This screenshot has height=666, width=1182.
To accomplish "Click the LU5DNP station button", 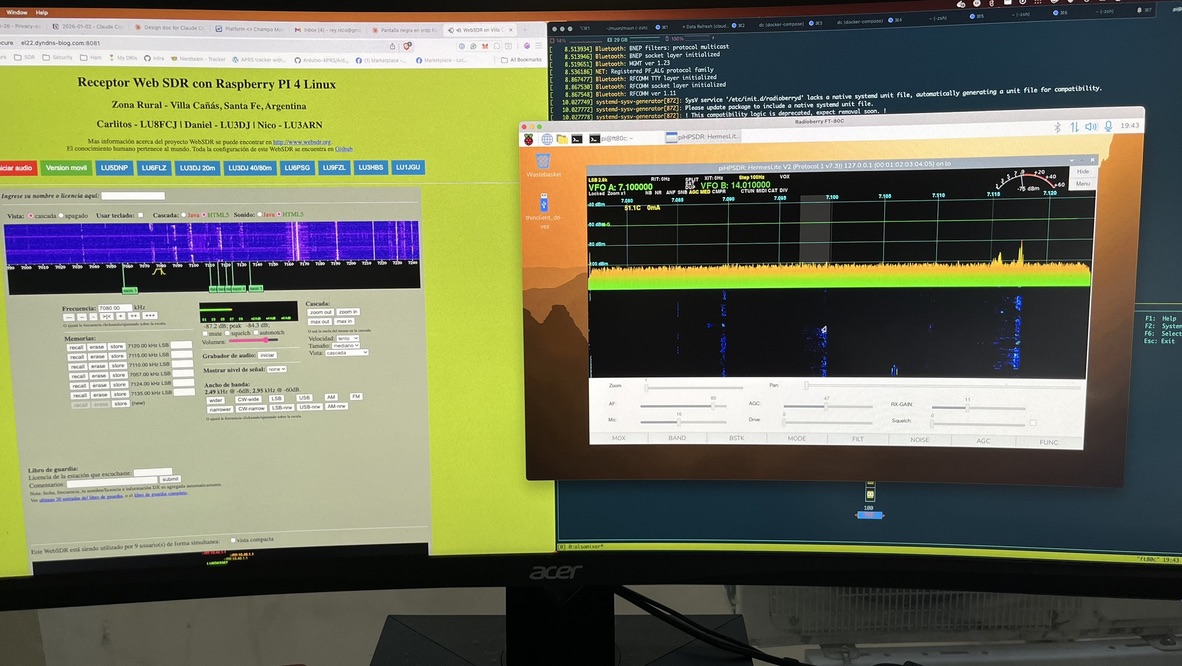I will (115, 168).
